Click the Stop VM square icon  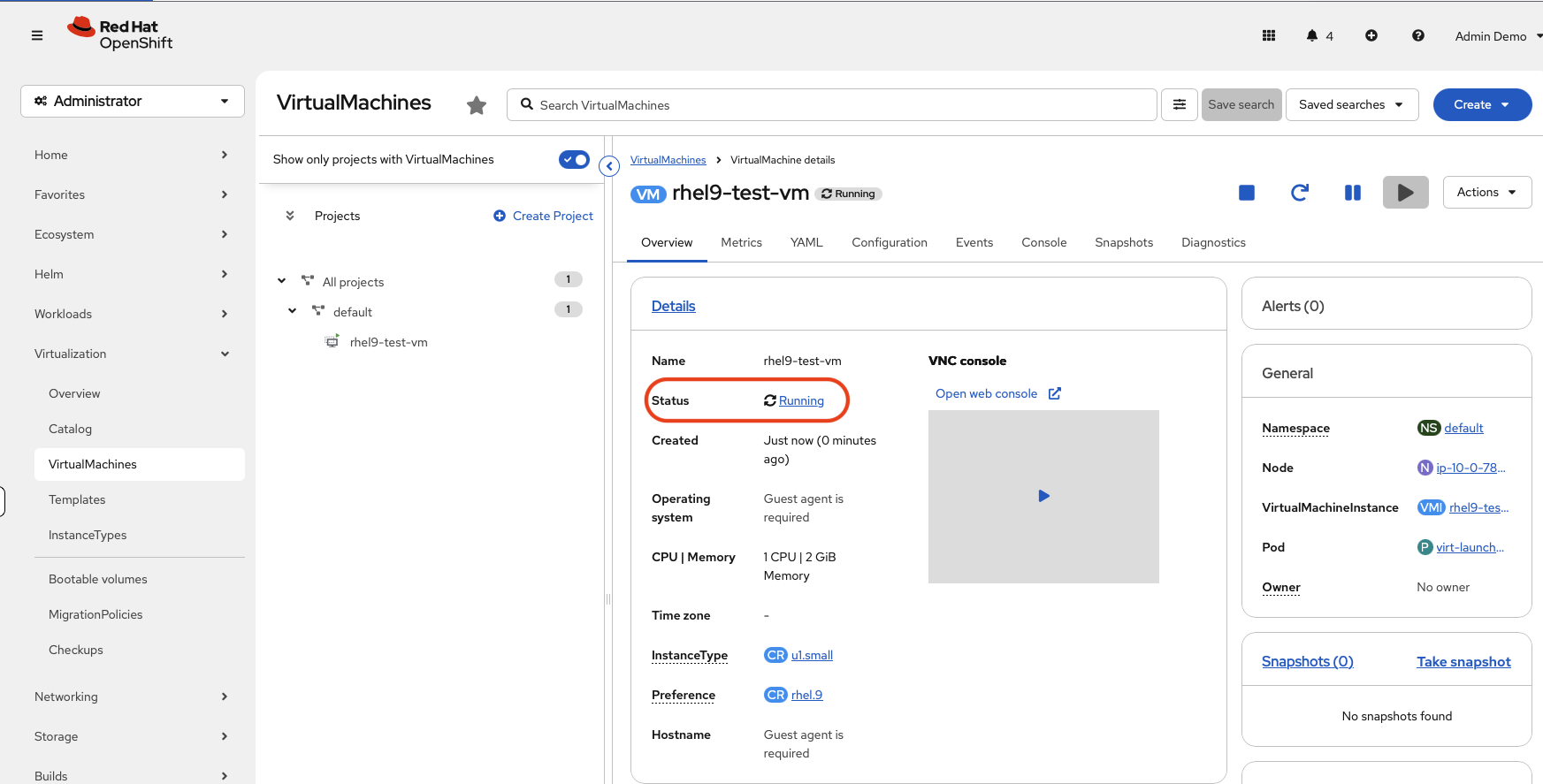[1247, 193]
